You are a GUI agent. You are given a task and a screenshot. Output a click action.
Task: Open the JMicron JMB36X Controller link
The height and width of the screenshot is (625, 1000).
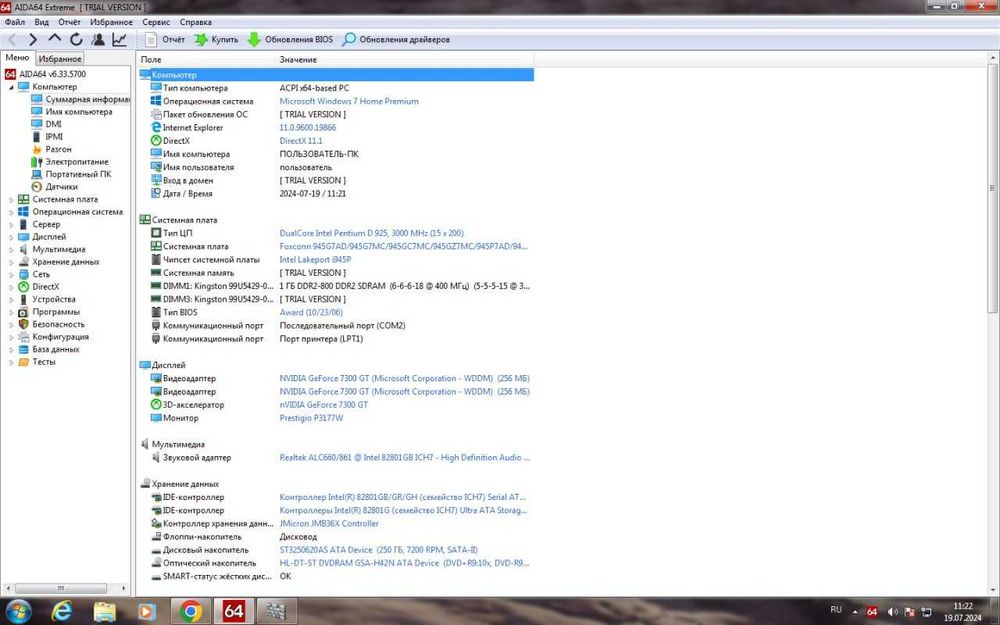tap(329, 524)
